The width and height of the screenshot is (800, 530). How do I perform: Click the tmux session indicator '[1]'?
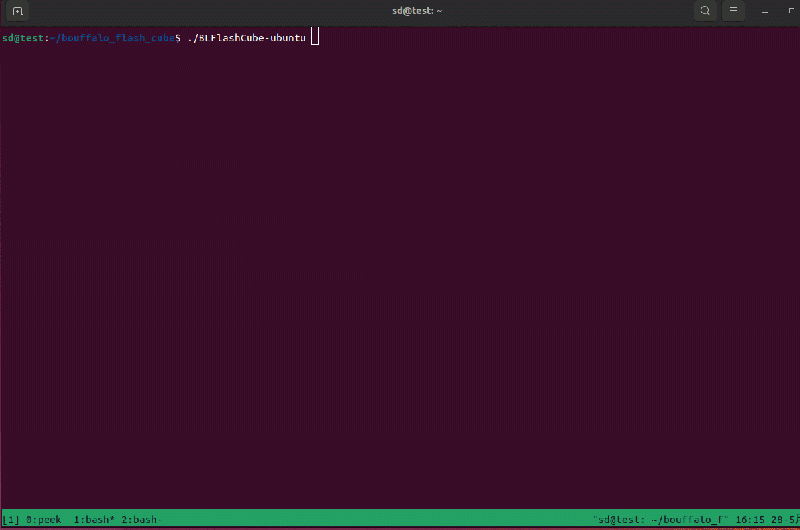point(11,520)
